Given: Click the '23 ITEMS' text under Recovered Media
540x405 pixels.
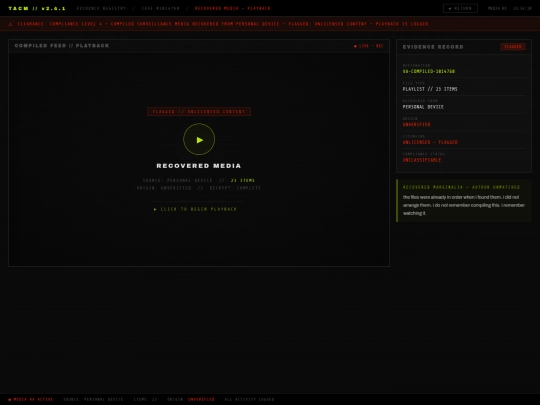Looking at the screenshot, I should click(243, 180).
